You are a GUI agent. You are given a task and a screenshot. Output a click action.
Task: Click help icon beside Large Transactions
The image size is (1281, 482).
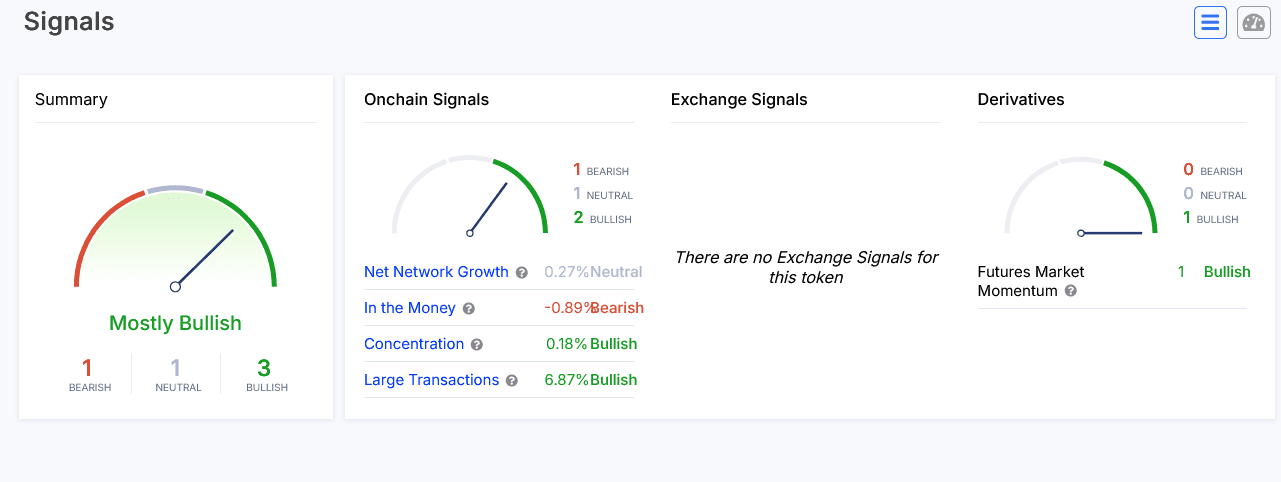pos(512,381)
